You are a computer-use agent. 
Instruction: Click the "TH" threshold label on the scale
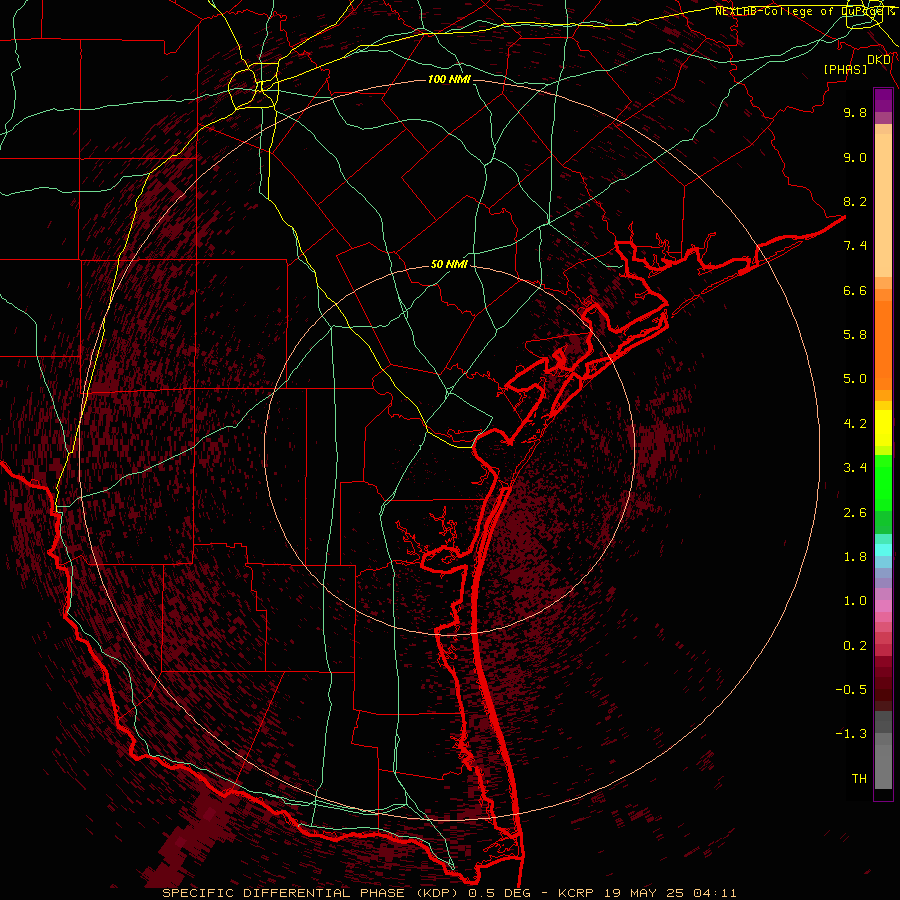click(x=859, y=779)
